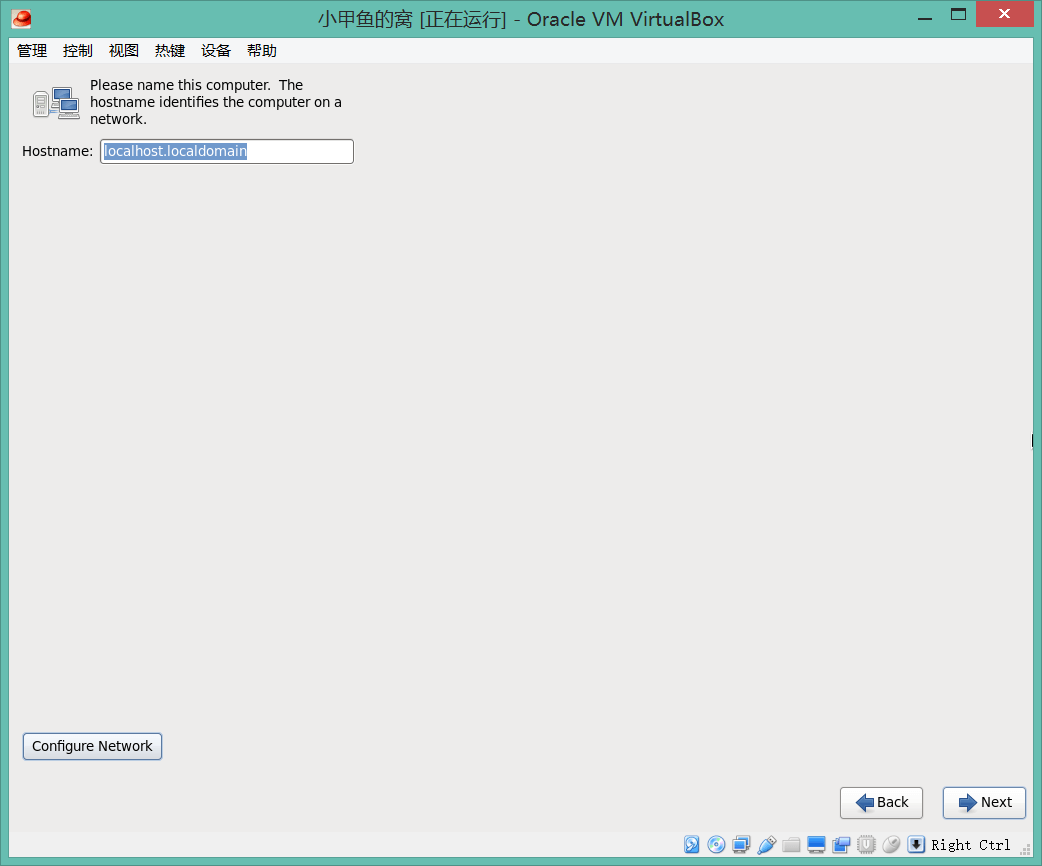Click the video capture status icon
This screenshot has width=1042, height=866.
841,845
